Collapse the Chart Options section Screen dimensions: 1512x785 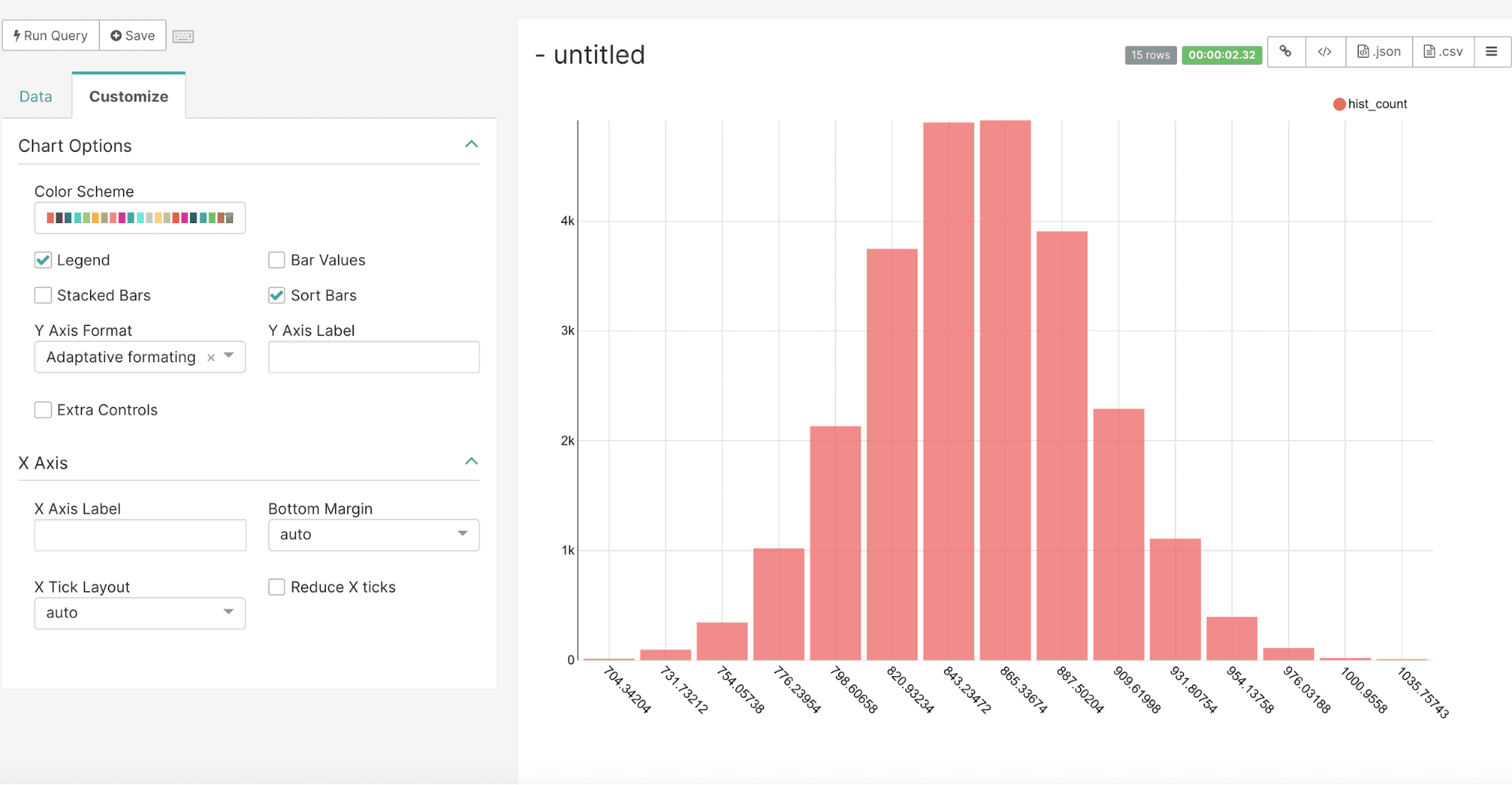[x=471, y=144]
